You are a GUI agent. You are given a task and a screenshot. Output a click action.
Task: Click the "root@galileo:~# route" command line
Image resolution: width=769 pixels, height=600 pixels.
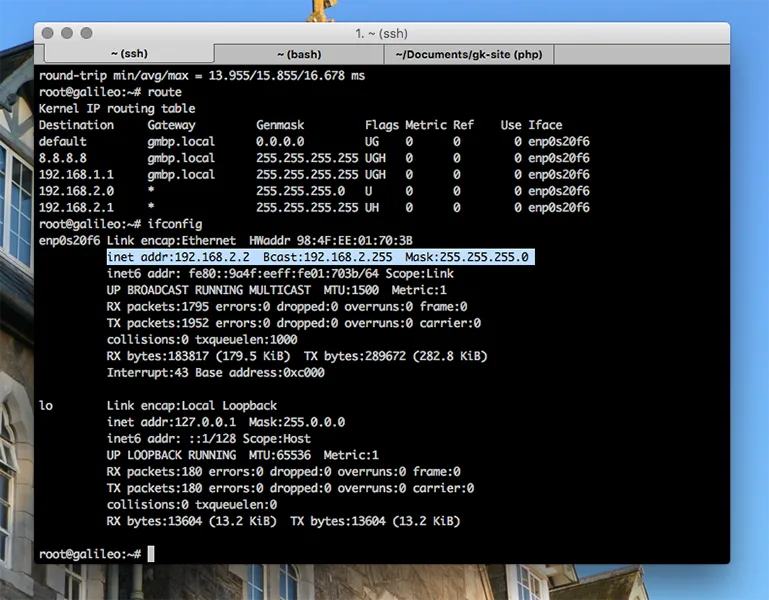pos(110,92)
